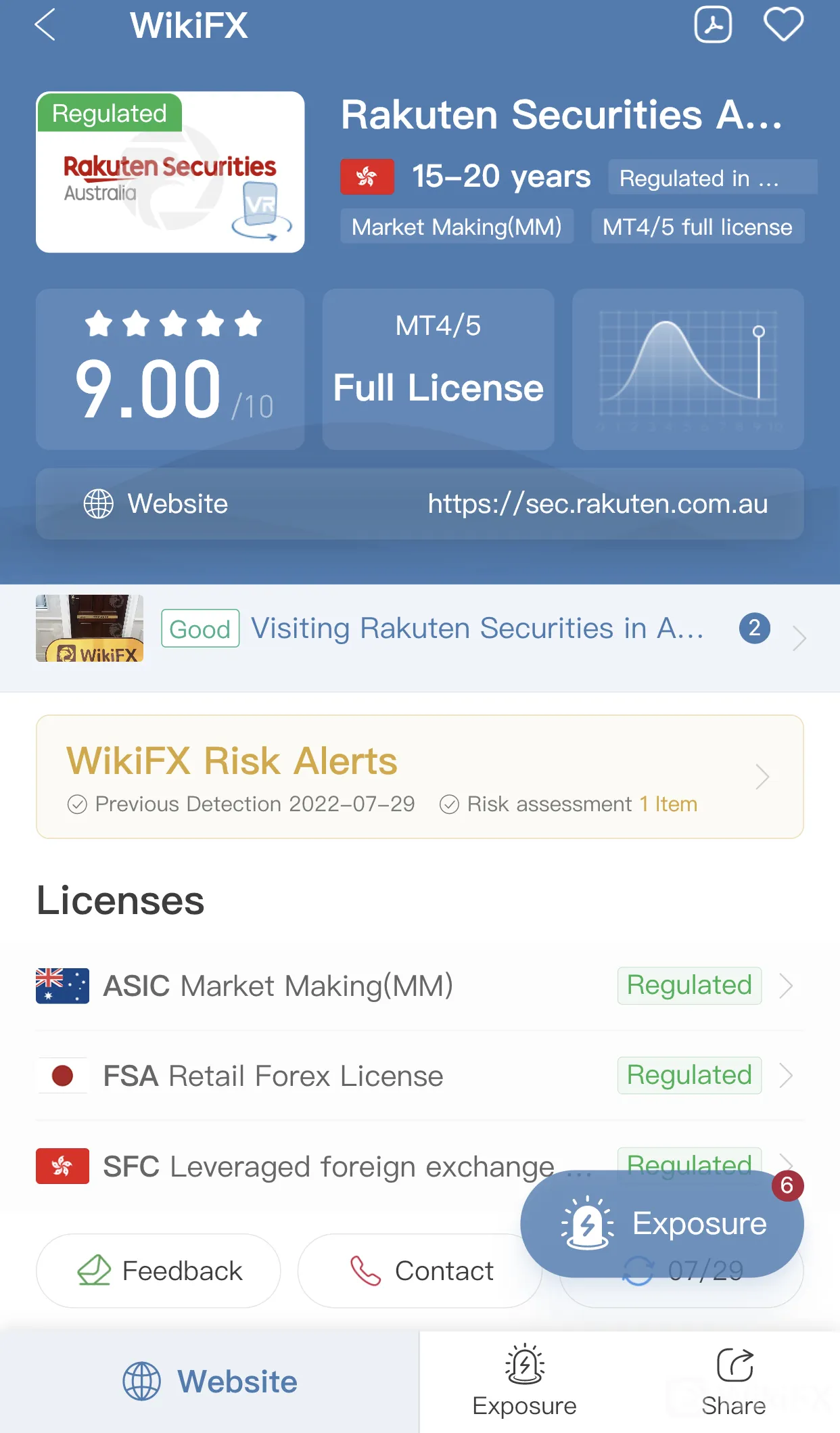Tap ASIC Regulated status badge
The width and height of the screenshot is (840, 1433).
(x=689, y=986)
